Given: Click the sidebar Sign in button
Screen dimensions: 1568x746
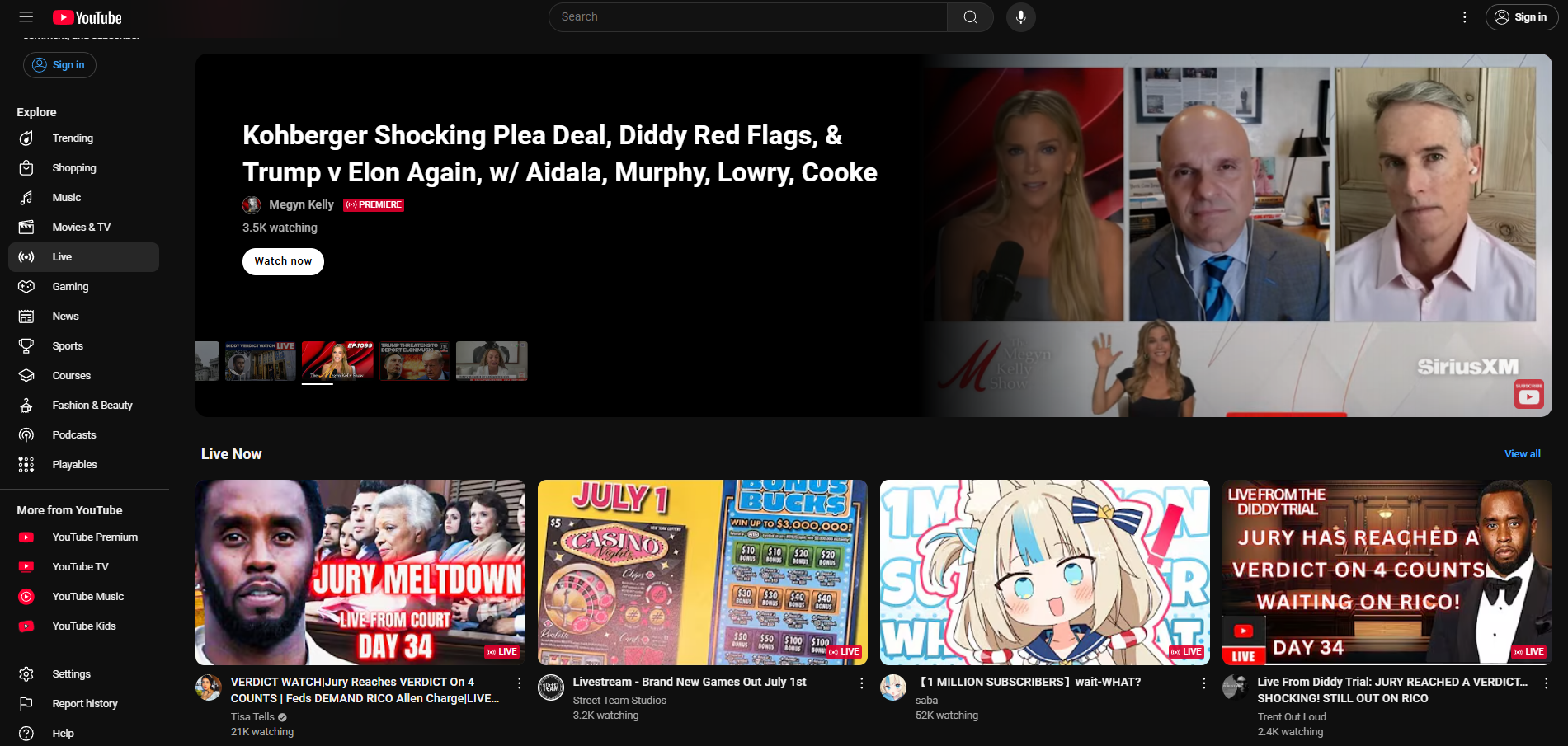Looking at the screenshot, I should pos(59,65).
